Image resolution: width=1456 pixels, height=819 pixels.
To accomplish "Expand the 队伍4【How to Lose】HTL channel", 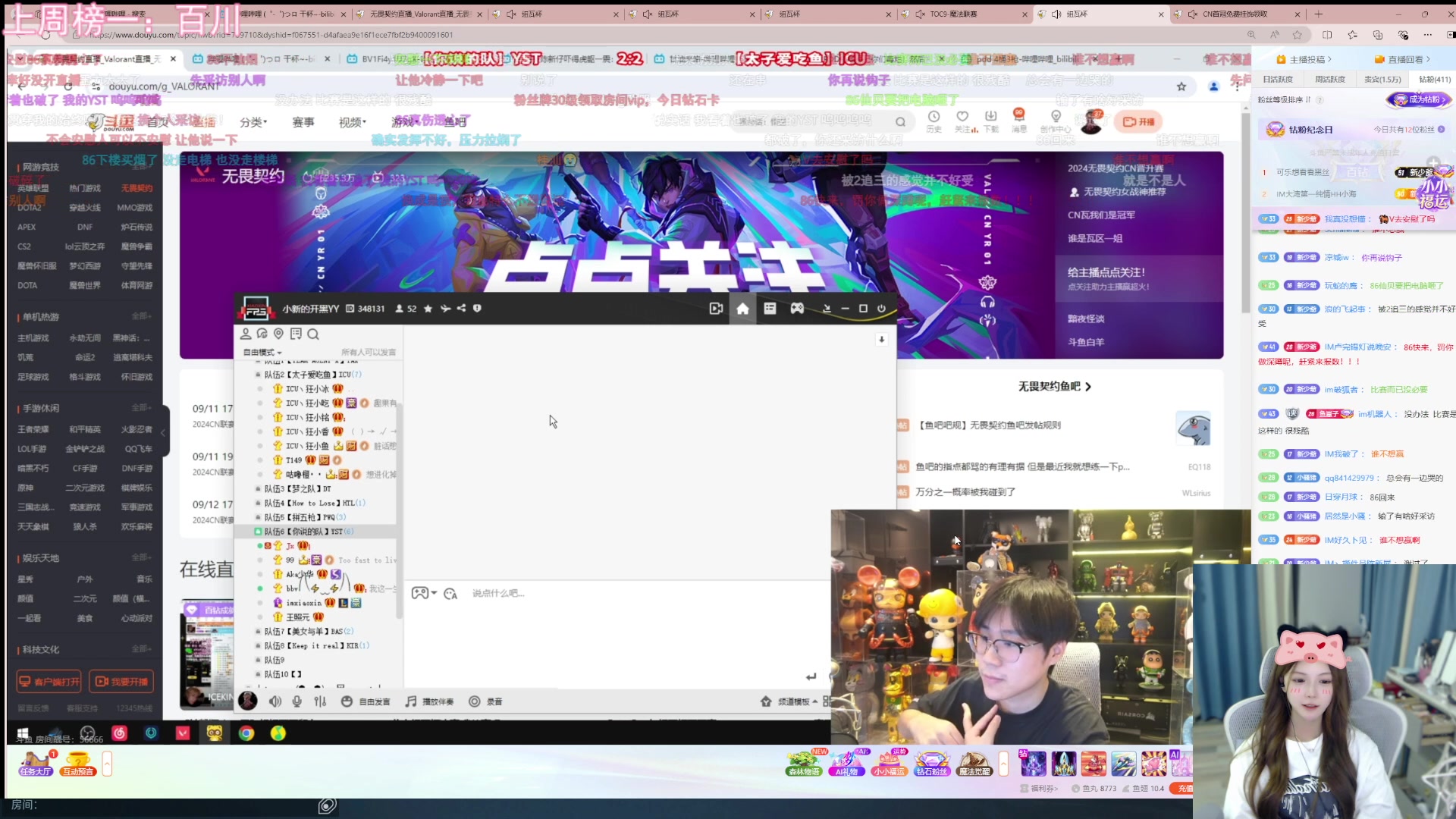I will click(258, 504).
